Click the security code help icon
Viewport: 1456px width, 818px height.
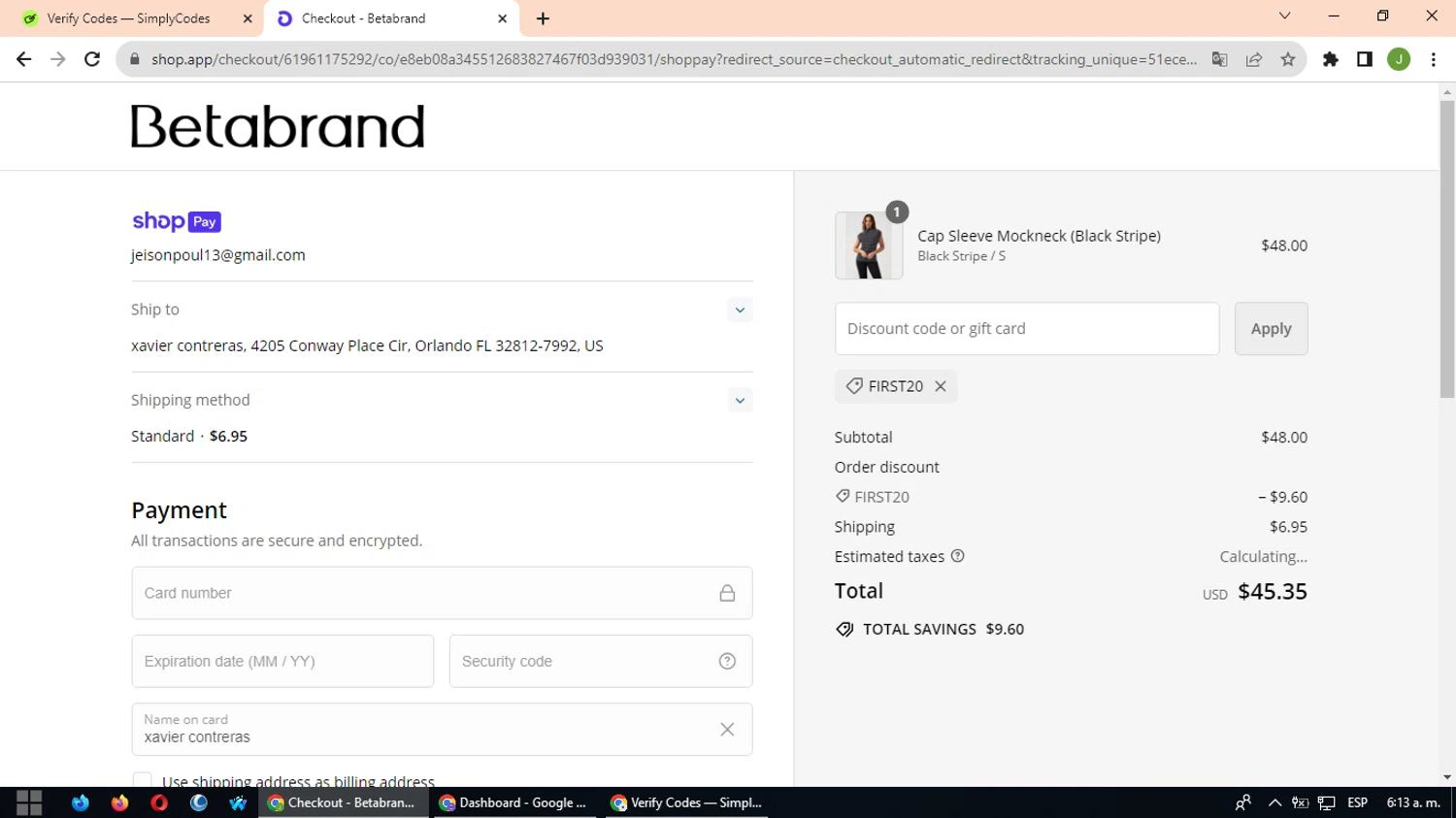[727, 662]
